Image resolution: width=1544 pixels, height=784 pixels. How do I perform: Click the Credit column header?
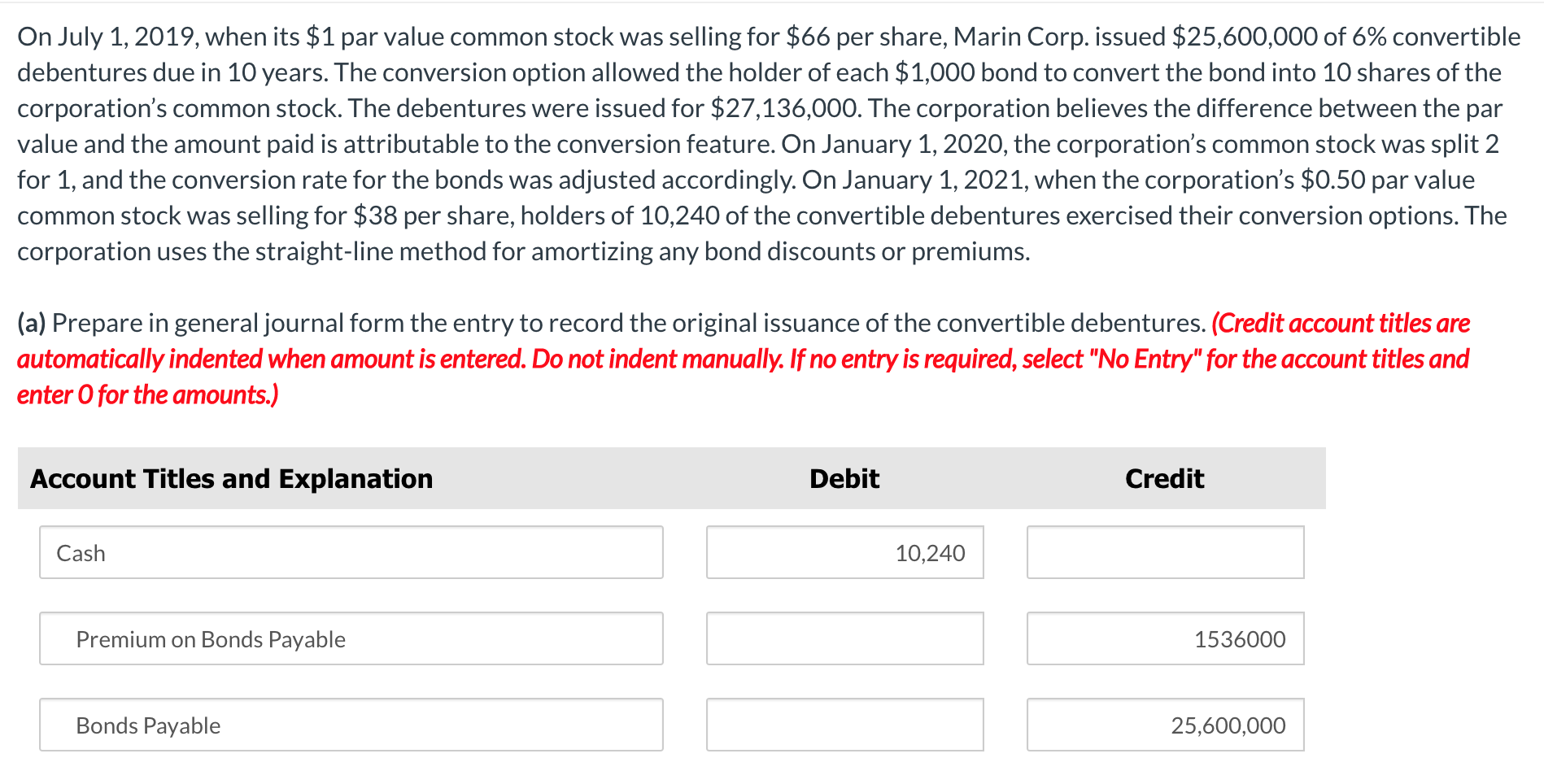pyautogui.click(x=1164, y=479)
